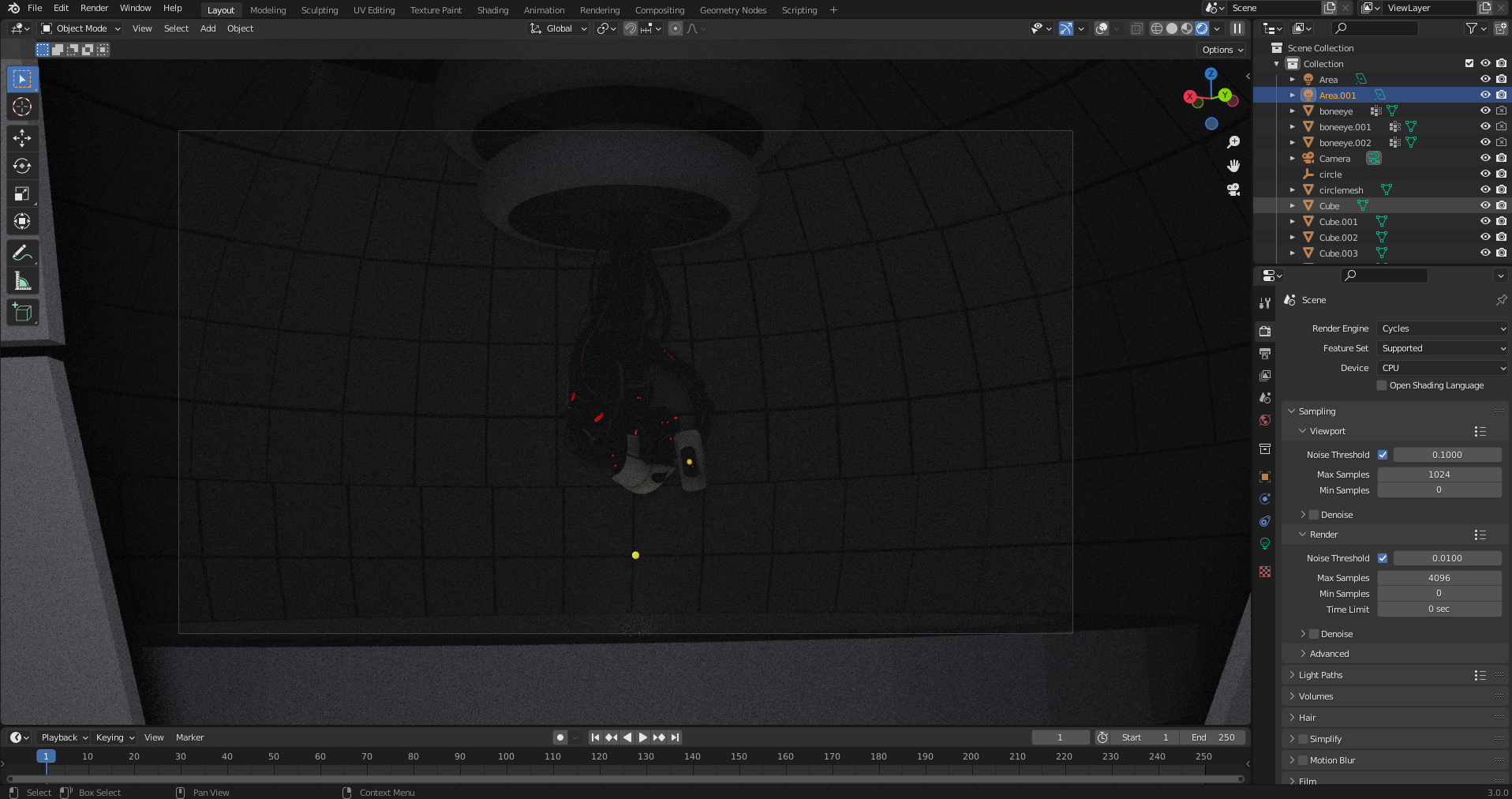The image size is (1512, 799).
Task: Select the Measure tool
Action: point(22,280)
